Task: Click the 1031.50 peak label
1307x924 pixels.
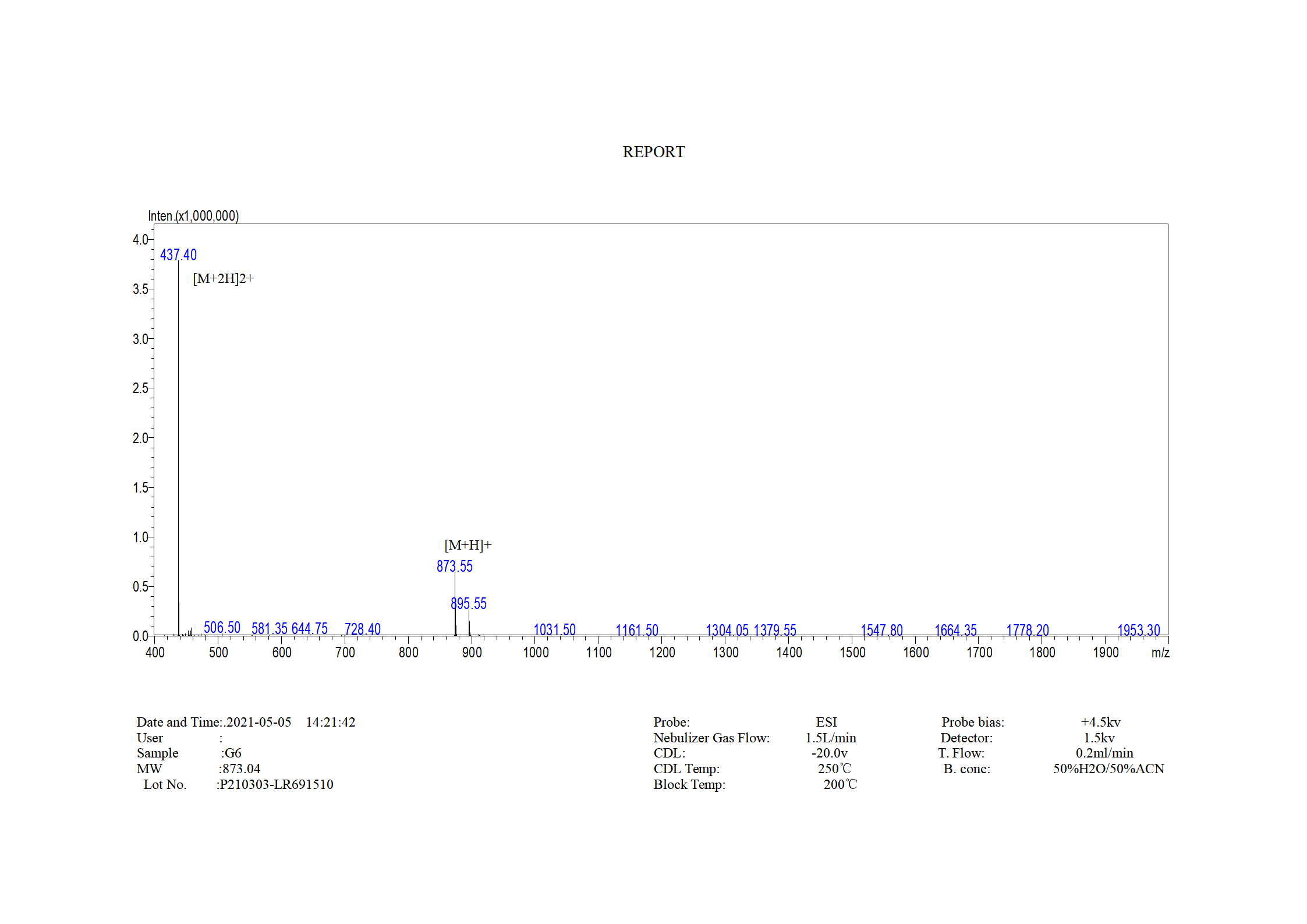Action: click(x=554, y=630)
